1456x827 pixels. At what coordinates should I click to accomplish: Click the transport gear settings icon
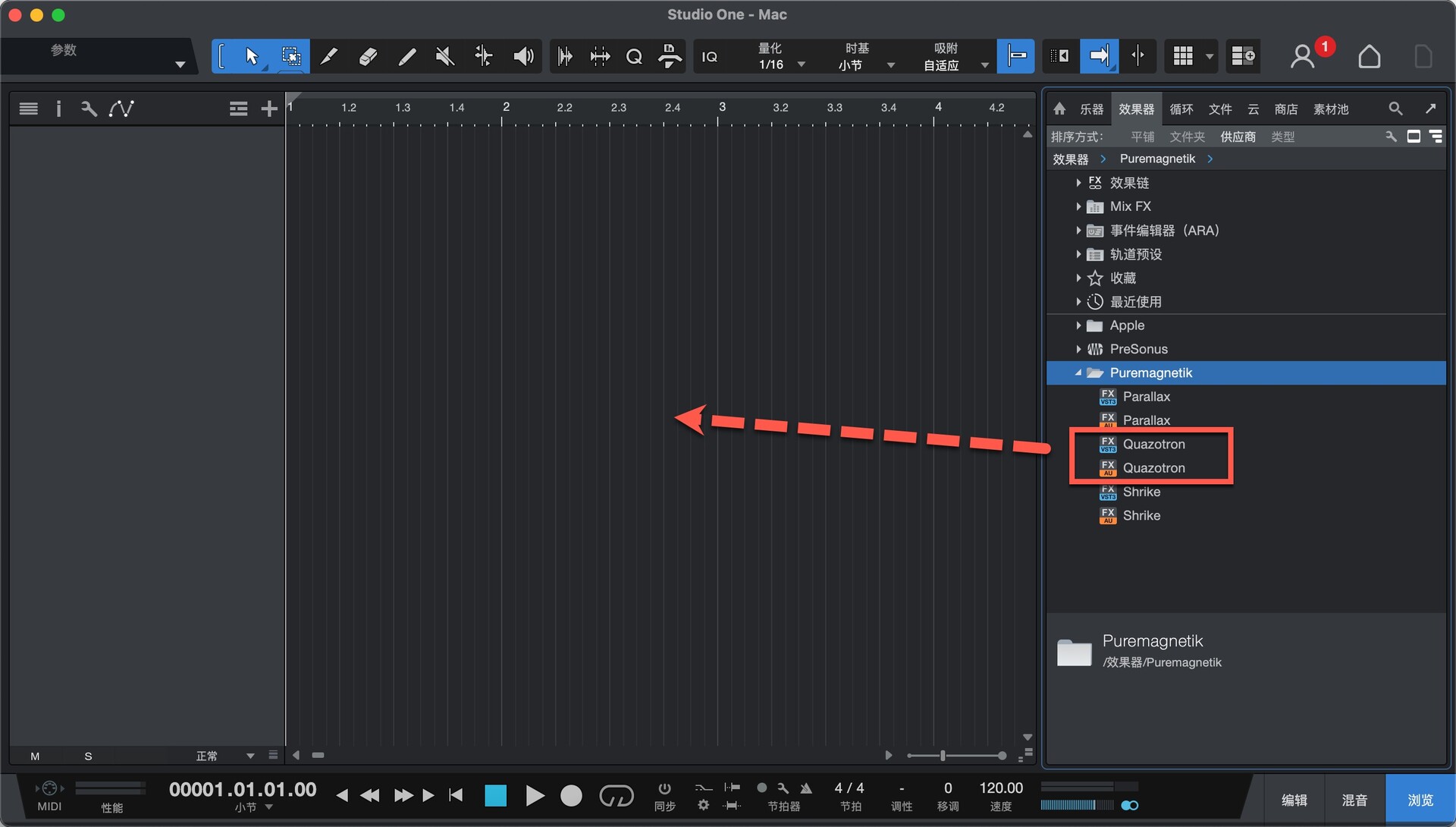(x=703, y=805)
